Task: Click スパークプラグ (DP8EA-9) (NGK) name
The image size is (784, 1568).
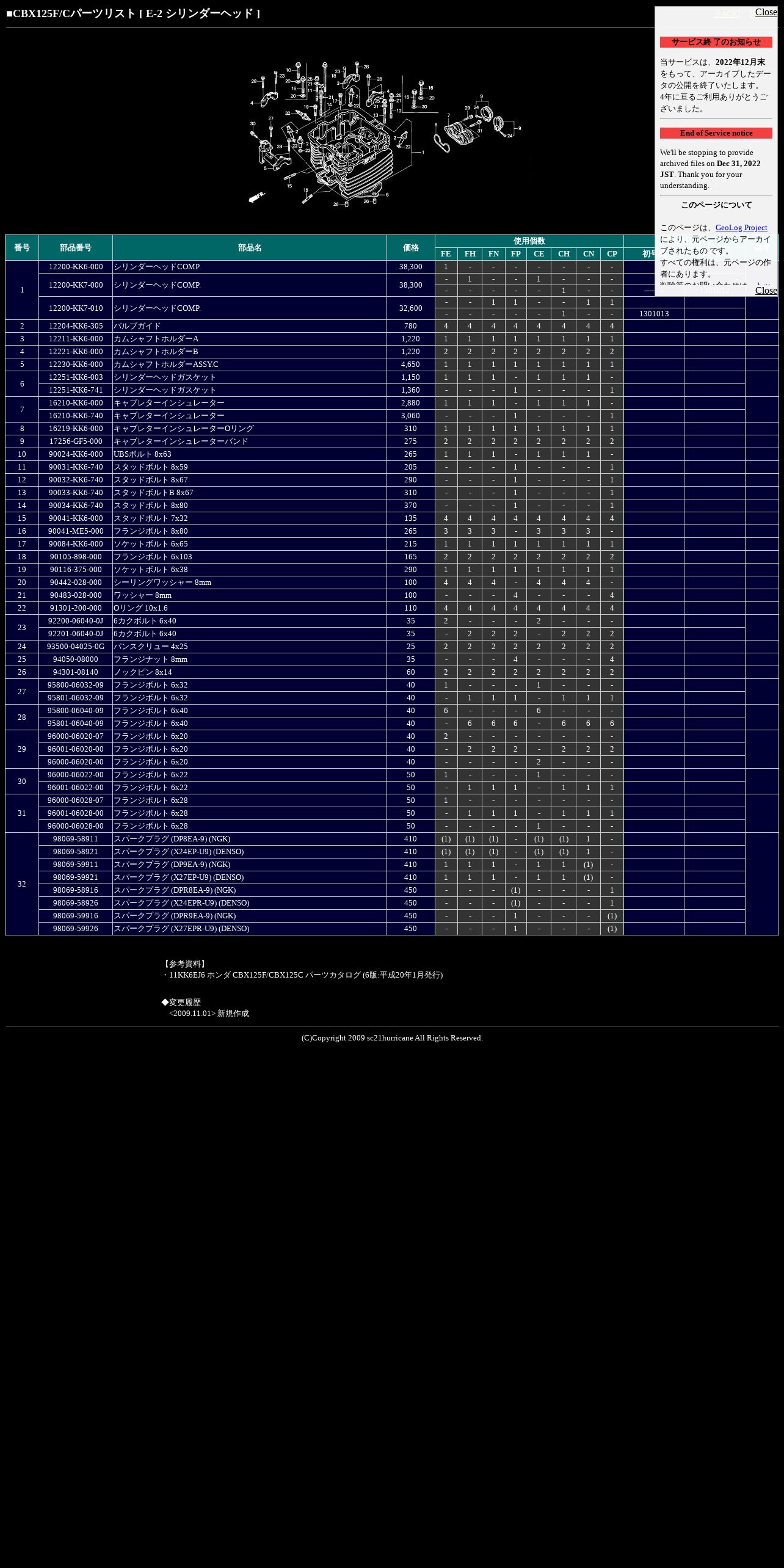Action: tap(172, 839)
